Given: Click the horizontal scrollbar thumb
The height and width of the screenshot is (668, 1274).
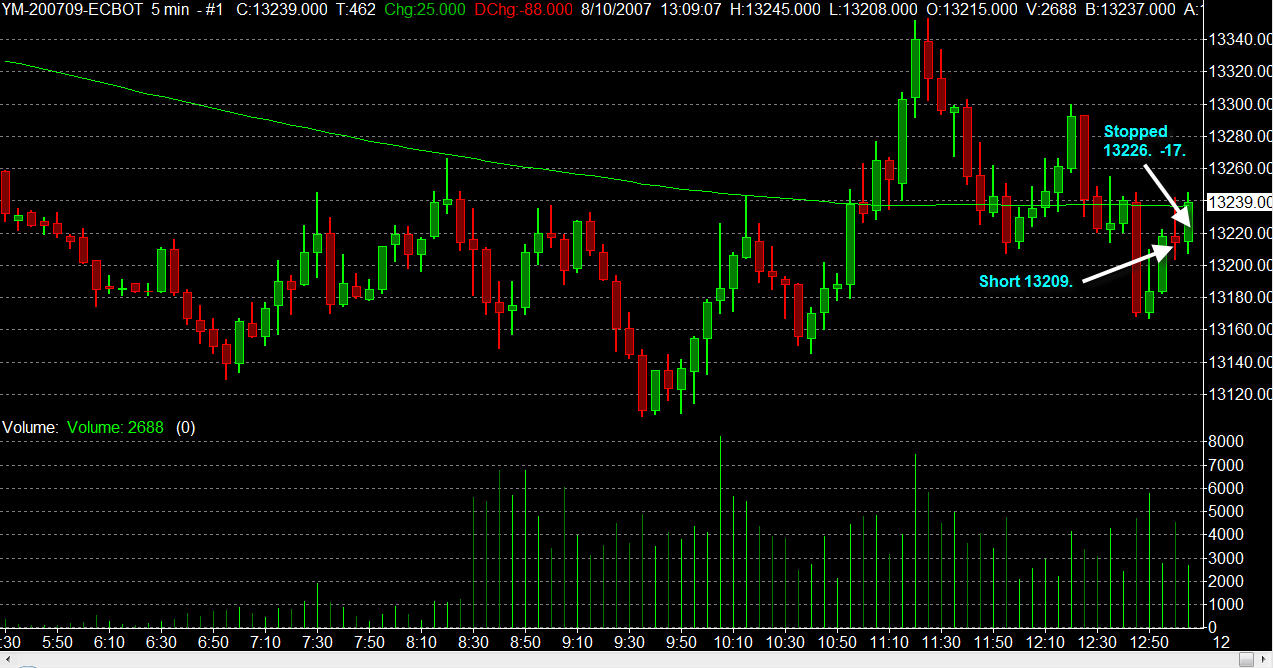Looking at the screenshot, I should coord(1246,659).
